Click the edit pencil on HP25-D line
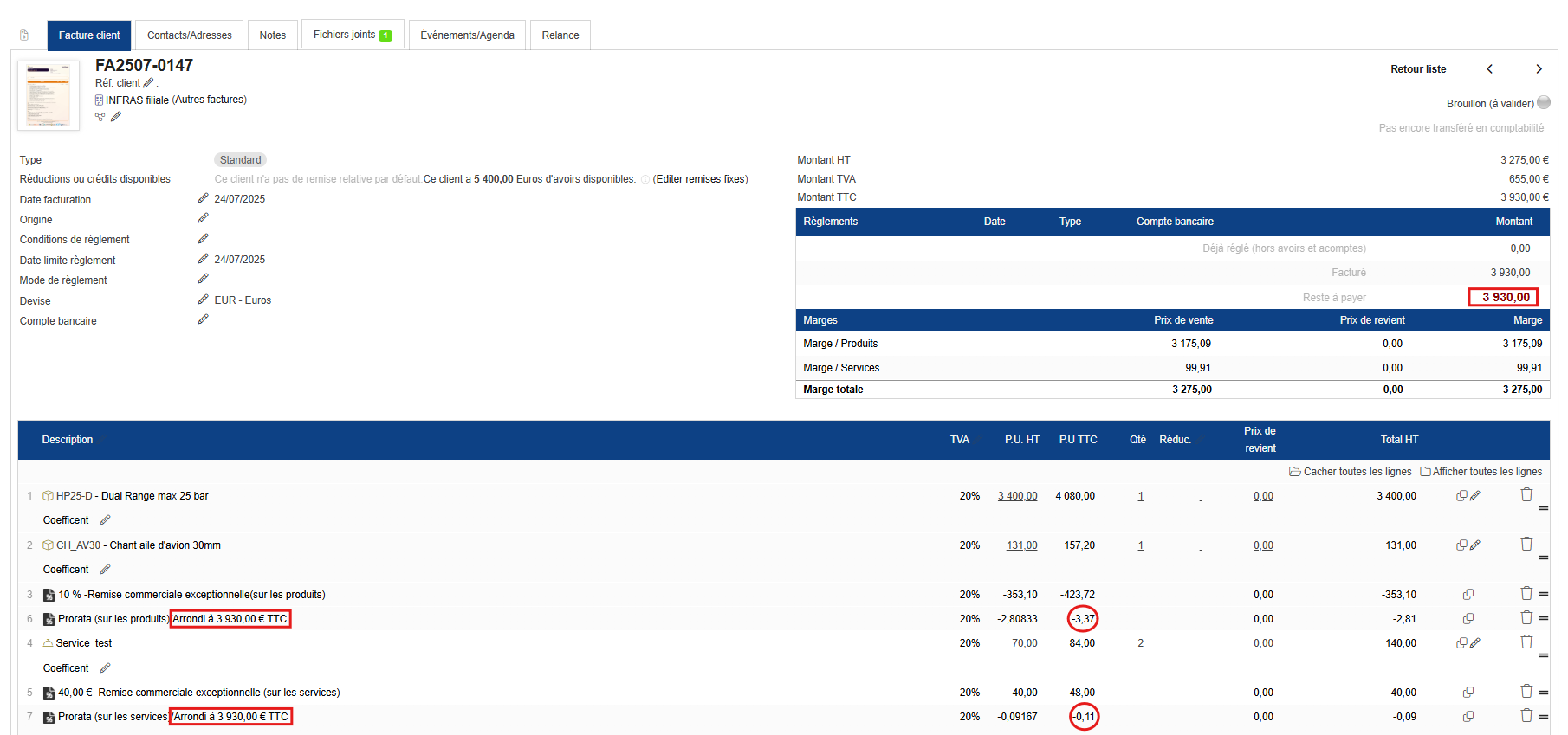 click(1475, 496)
